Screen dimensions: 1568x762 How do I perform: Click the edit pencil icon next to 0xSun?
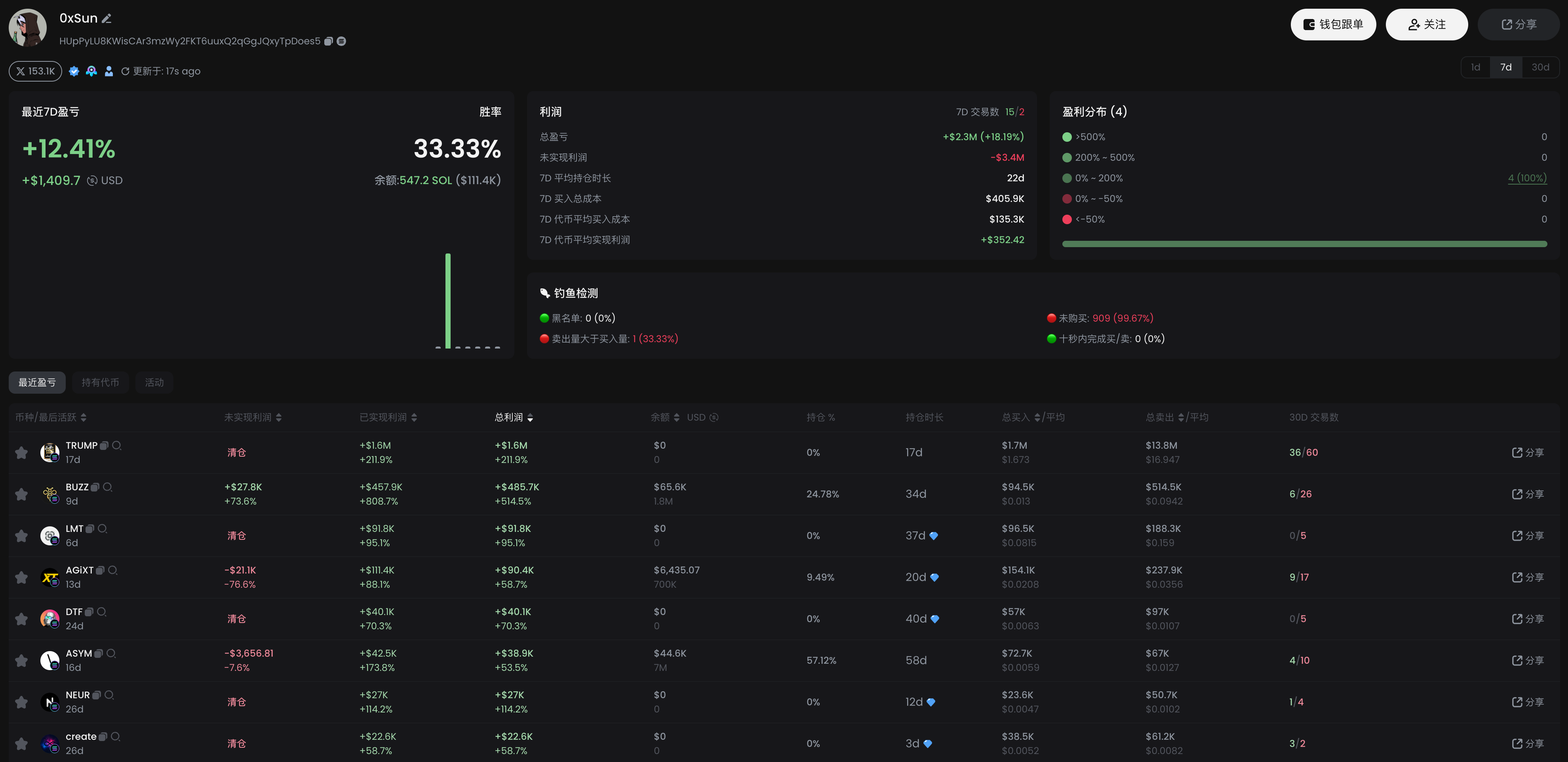click(x=107, y=19)
